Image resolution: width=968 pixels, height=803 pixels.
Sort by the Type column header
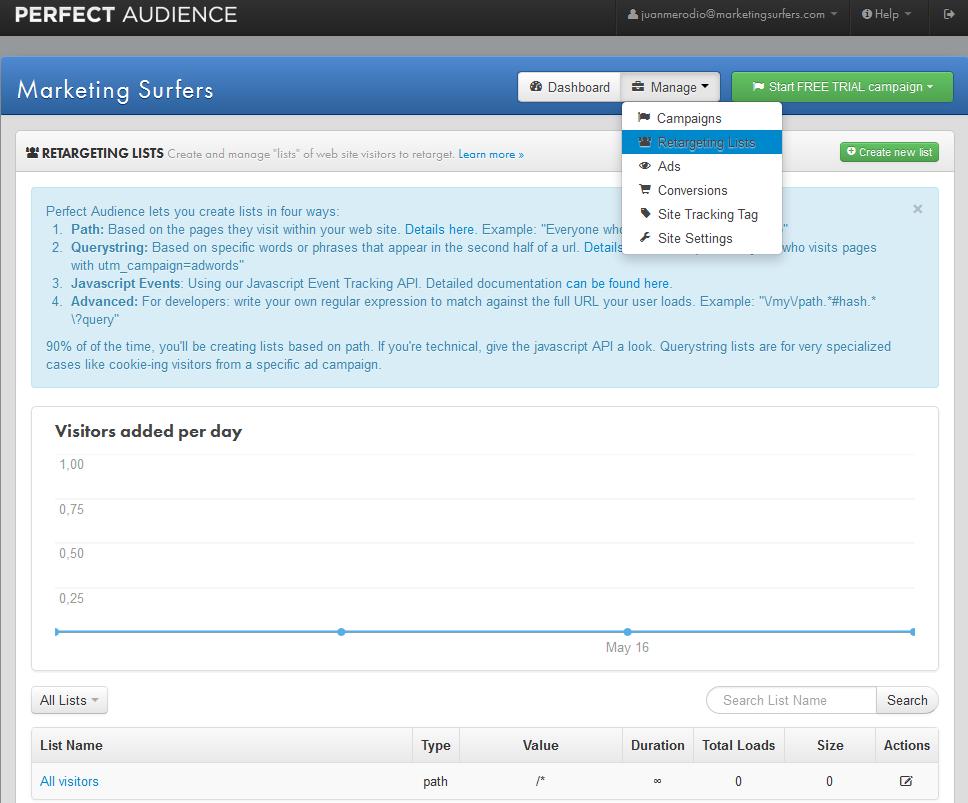(435, 746)
